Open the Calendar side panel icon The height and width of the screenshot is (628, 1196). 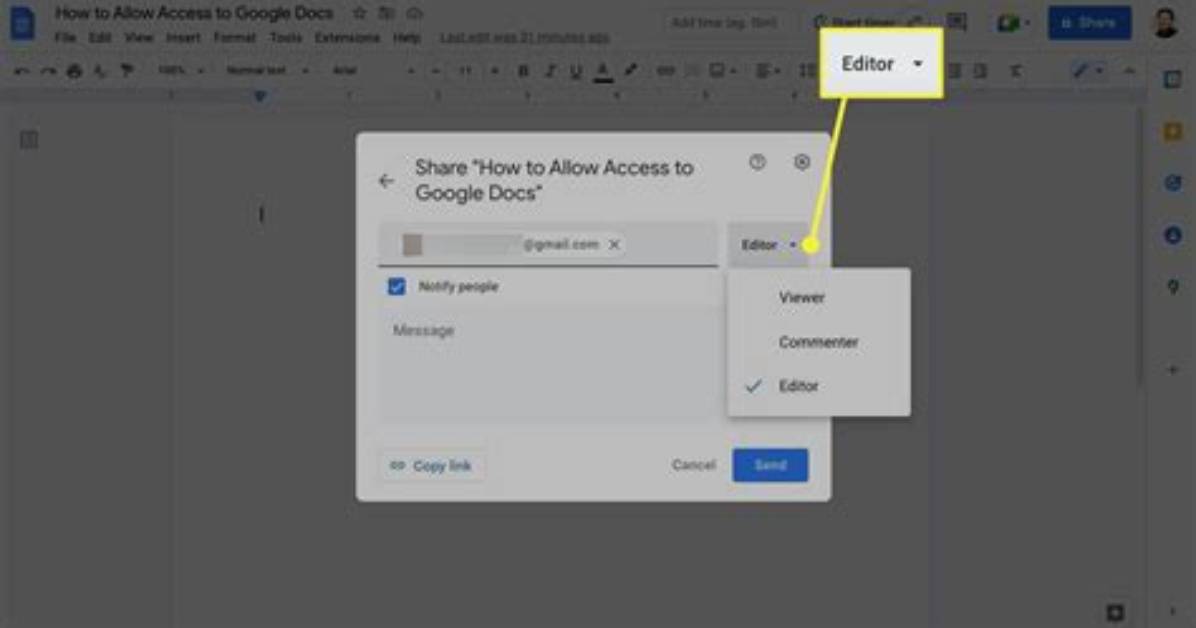tap(1173, 79)
